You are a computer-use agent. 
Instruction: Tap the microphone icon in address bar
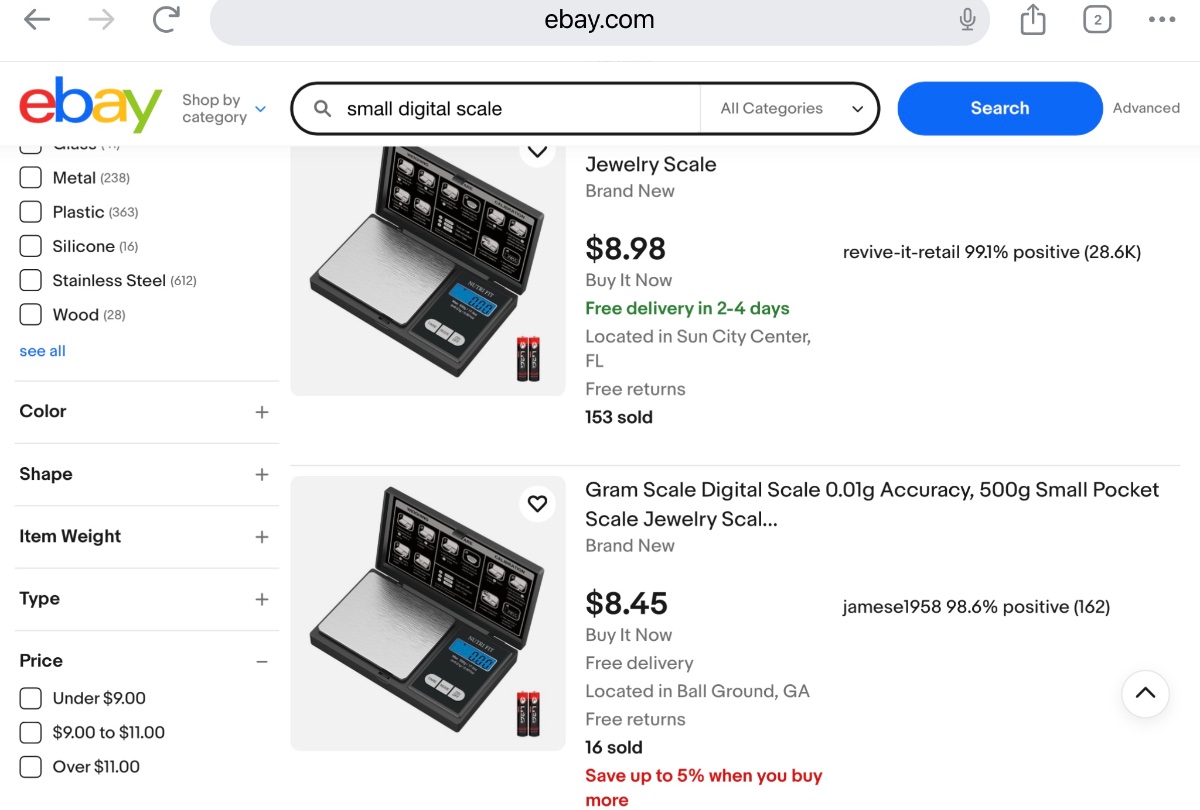(967, 20)
